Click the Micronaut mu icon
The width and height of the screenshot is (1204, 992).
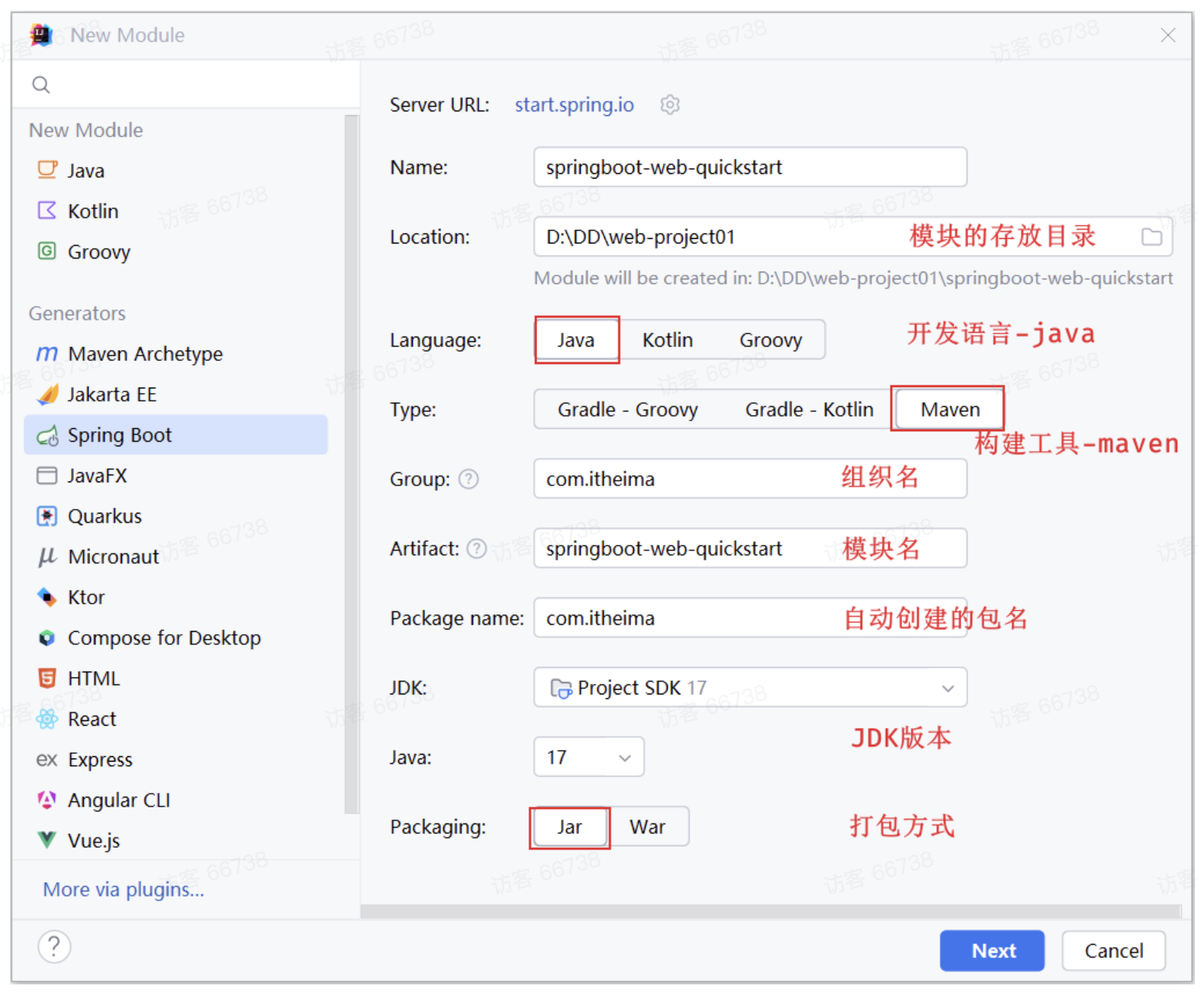pos(47,556)
